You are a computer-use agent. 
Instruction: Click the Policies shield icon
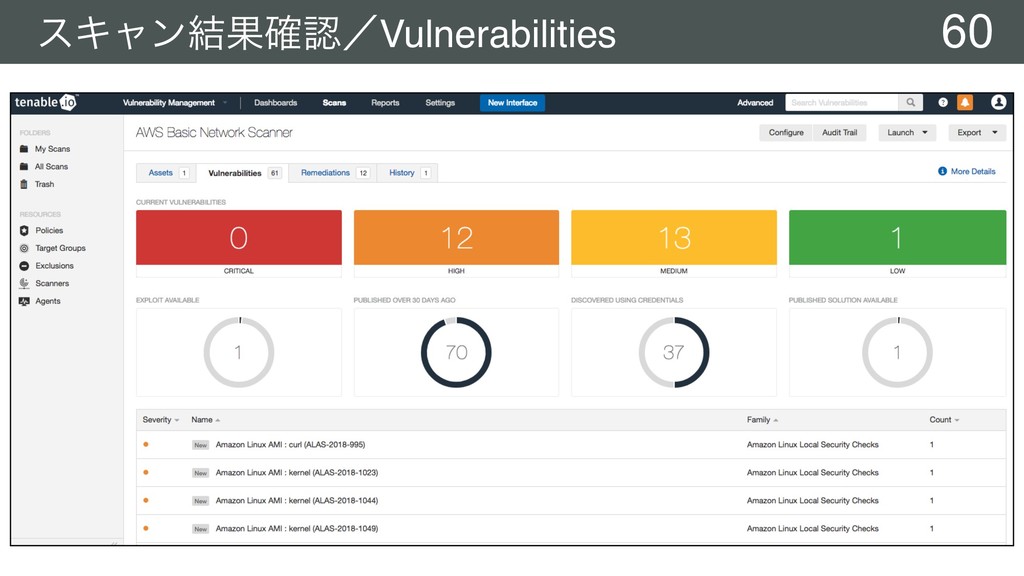(x=24, y=231)
